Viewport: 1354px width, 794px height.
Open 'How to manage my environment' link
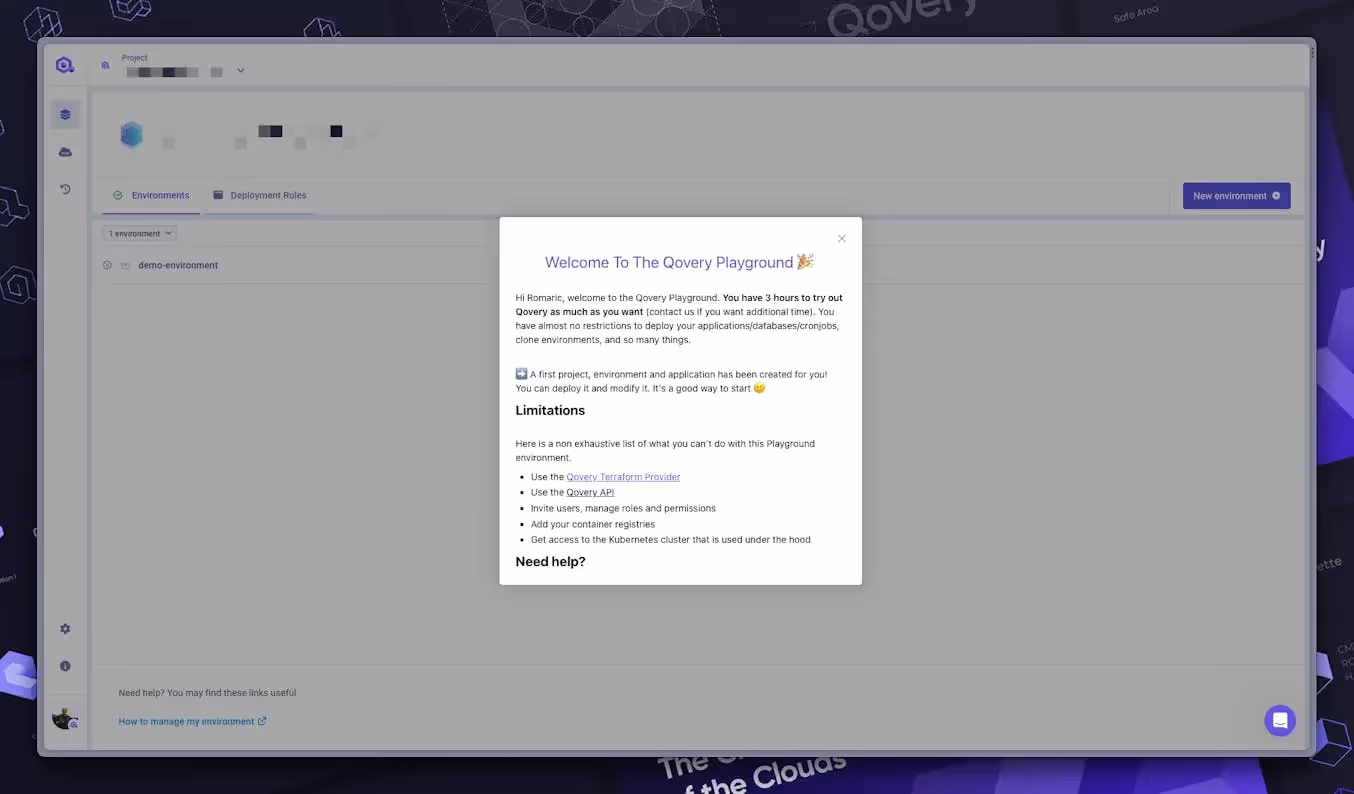(x=192, y=721)
